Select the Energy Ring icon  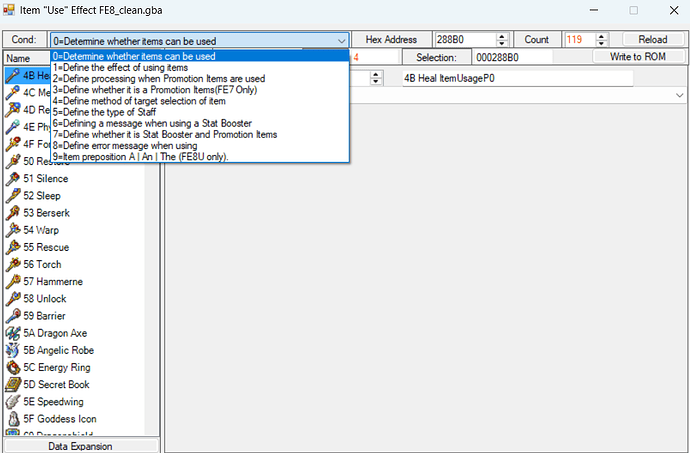pos(13,367)
